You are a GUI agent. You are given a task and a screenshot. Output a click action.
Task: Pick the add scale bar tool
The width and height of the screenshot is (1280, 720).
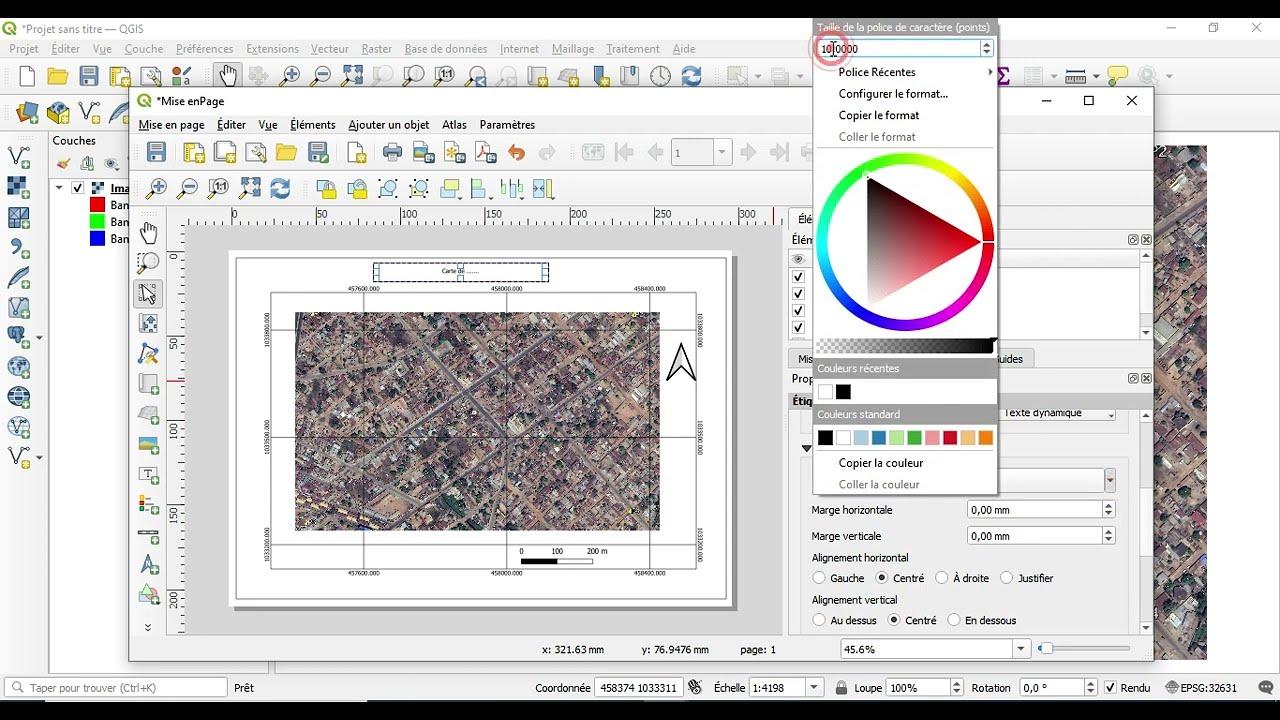[148, 536]
